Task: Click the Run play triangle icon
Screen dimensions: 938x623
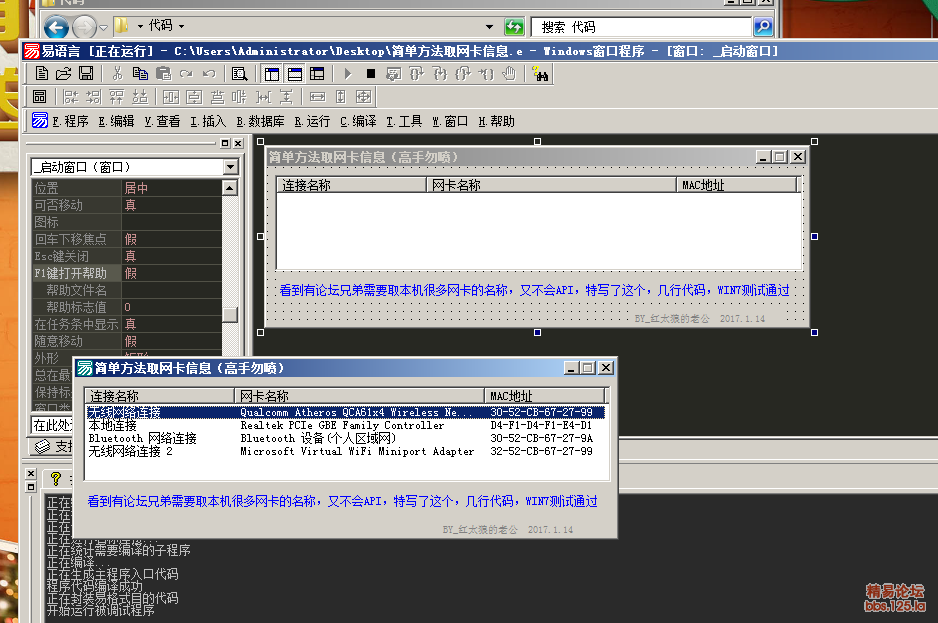Action: [x=348, y=74]
